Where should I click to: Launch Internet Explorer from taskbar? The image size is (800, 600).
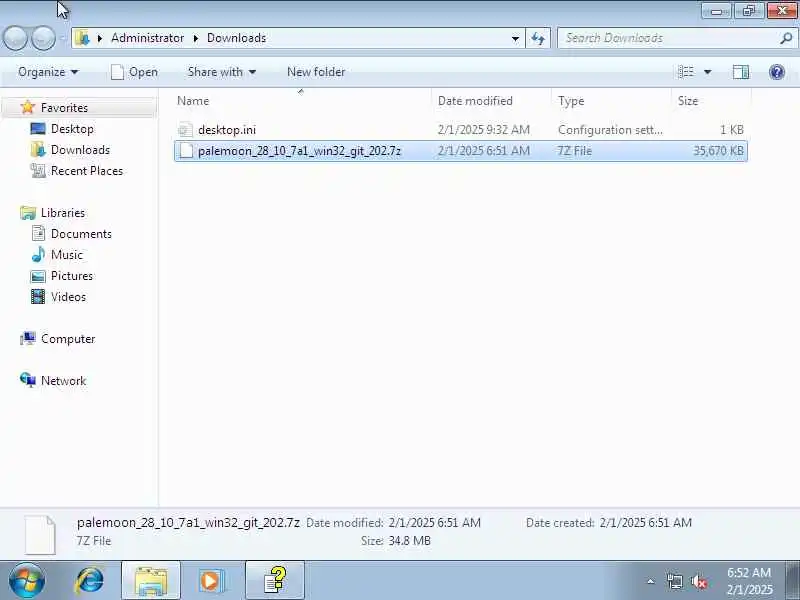[90, 580]
